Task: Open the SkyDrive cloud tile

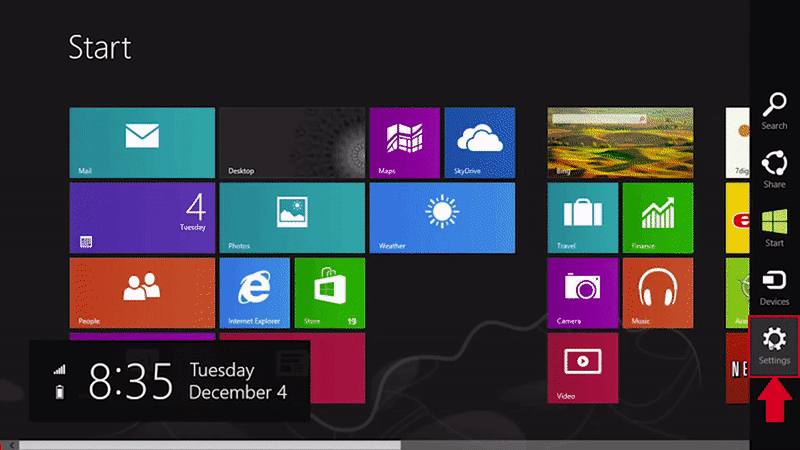Action: (479, 142)
